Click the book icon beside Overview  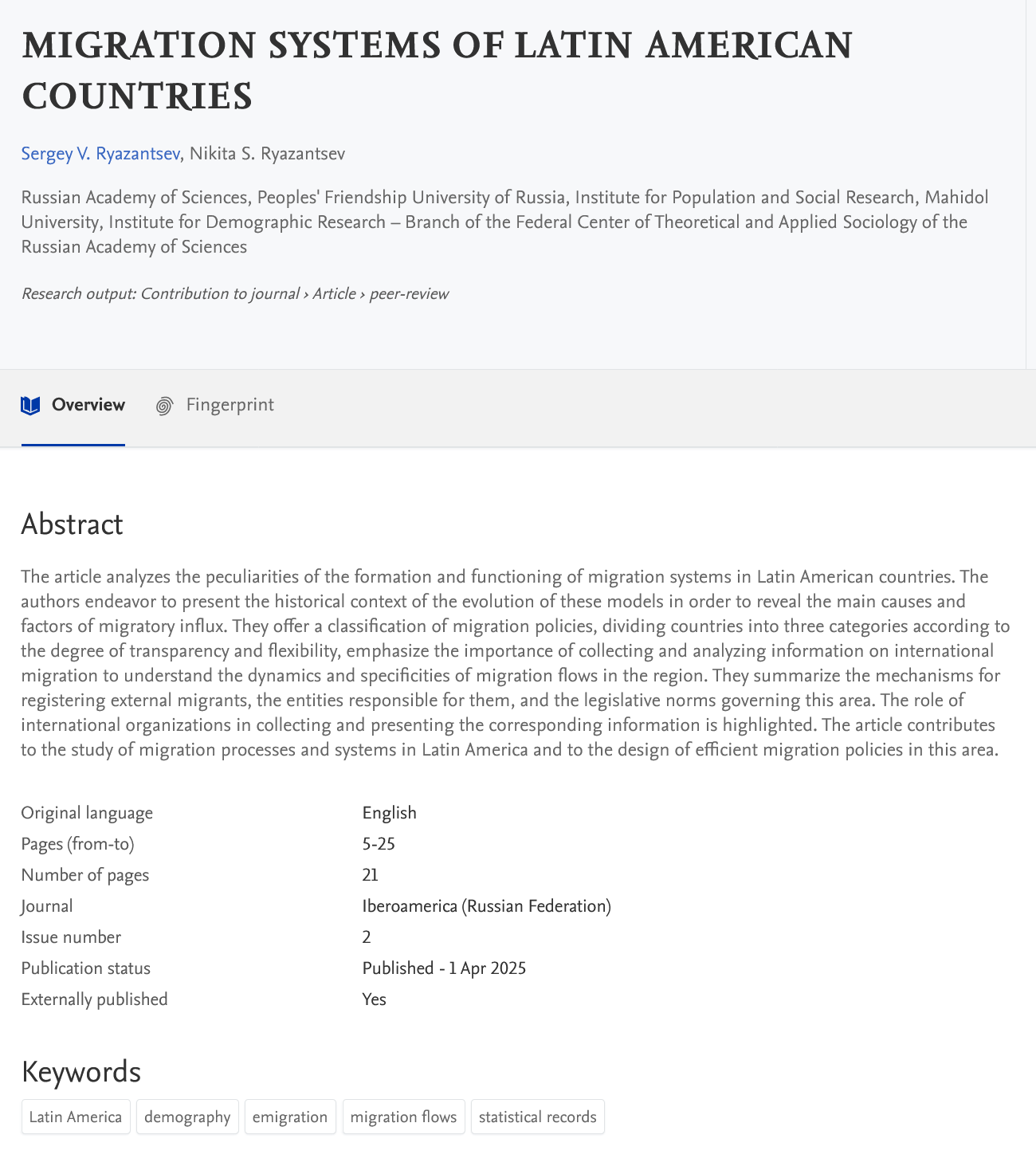[29, 406]
